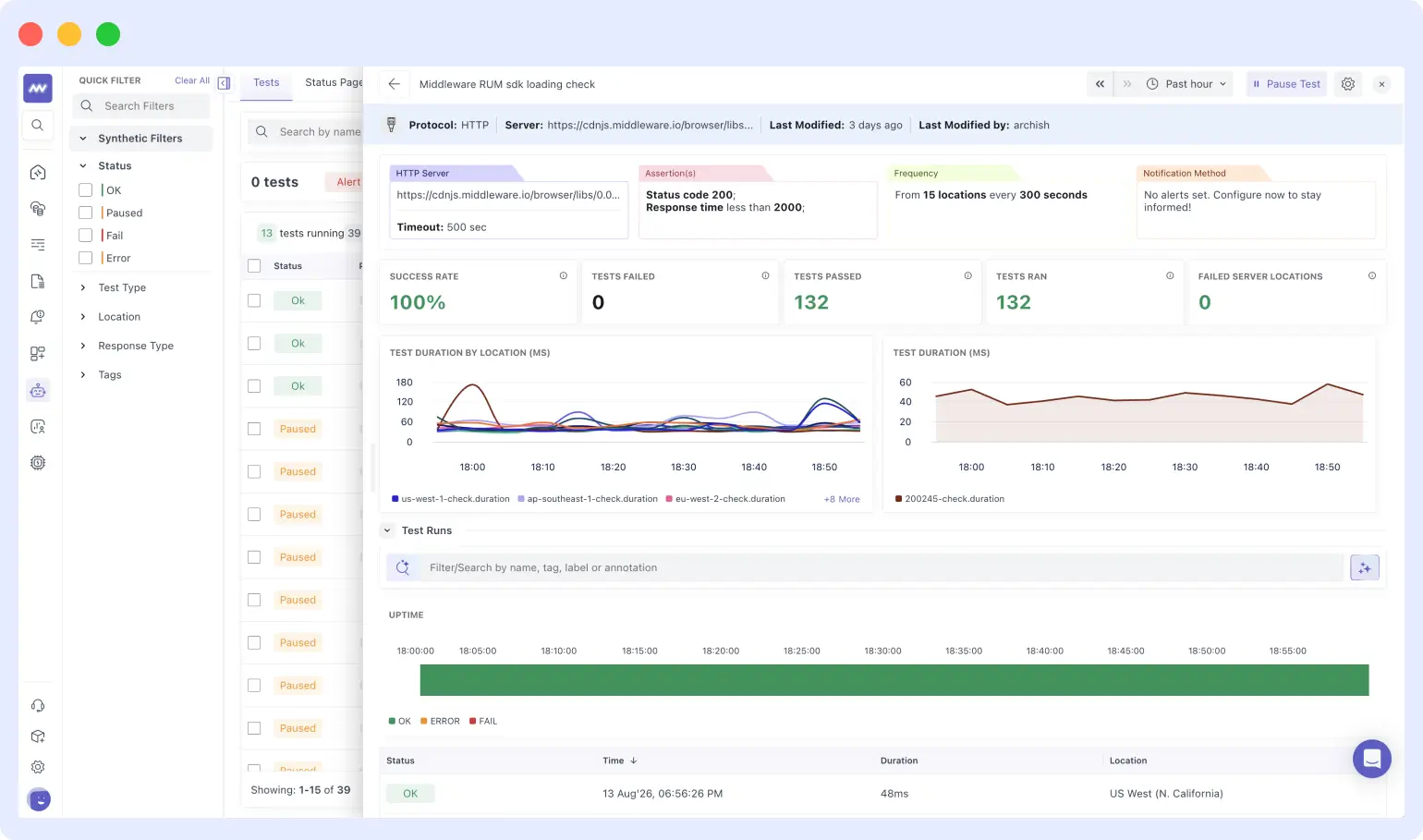This screenshot has height=840, width=1423.
Task: Expand the Response Type filter group
Action: click(x=83, y=346)
